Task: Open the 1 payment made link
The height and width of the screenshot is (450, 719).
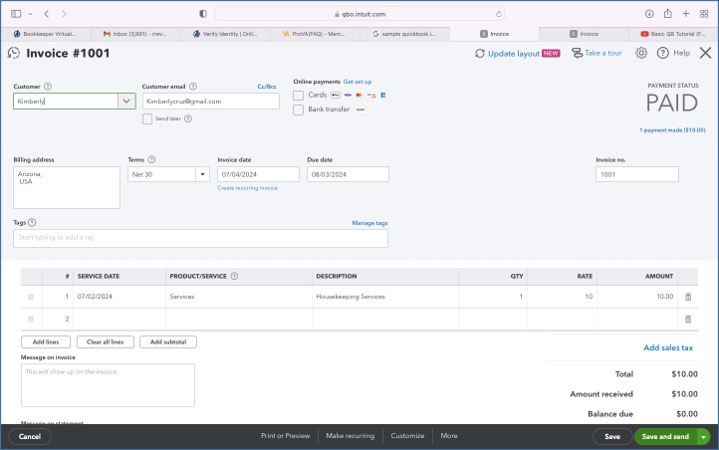Action: point(672,130)
